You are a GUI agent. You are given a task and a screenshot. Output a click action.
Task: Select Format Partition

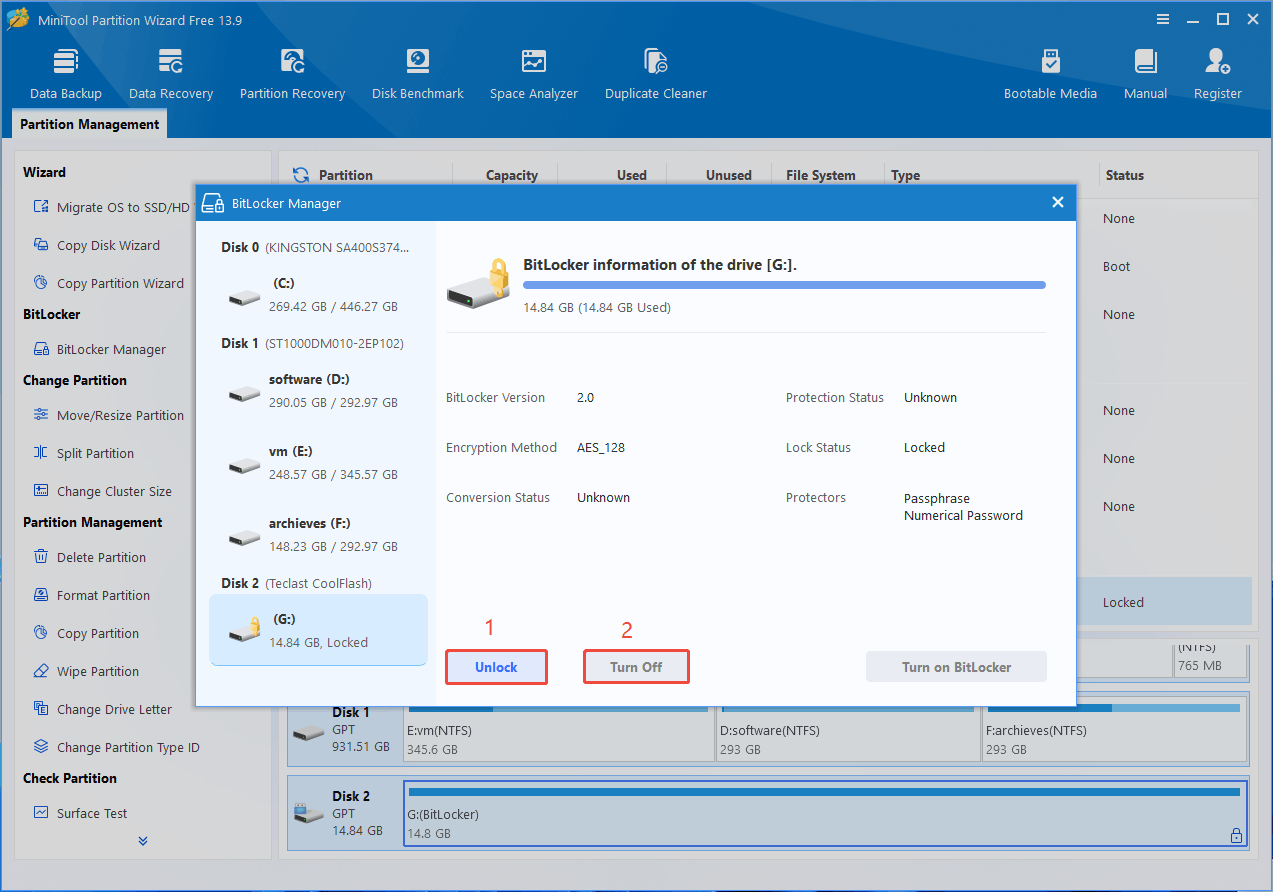pos(91,595)
